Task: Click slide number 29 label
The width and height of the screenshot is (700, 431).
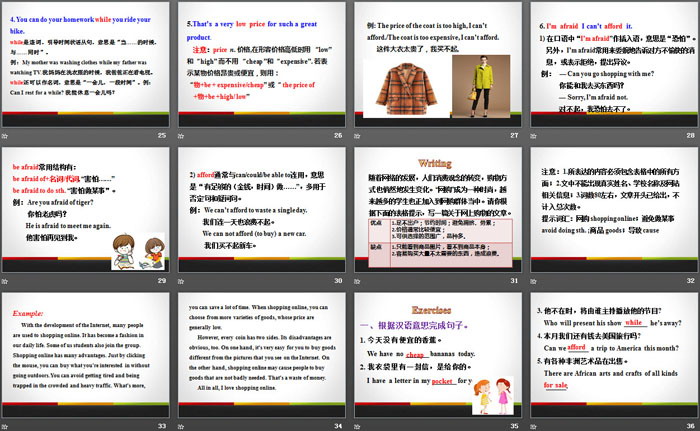Action: (162, 281)
